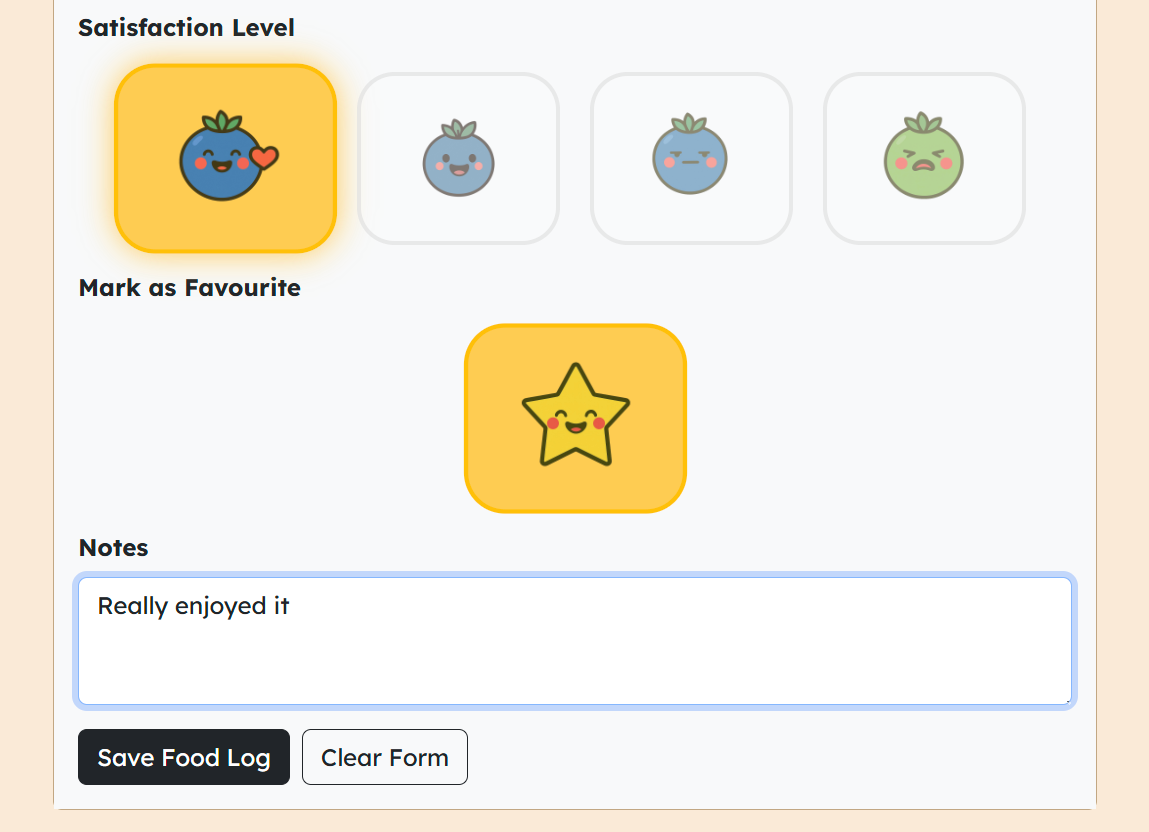Select the disgusted green face rating
The width and height of the screenshot is (1149, 832).
point(924,158)
